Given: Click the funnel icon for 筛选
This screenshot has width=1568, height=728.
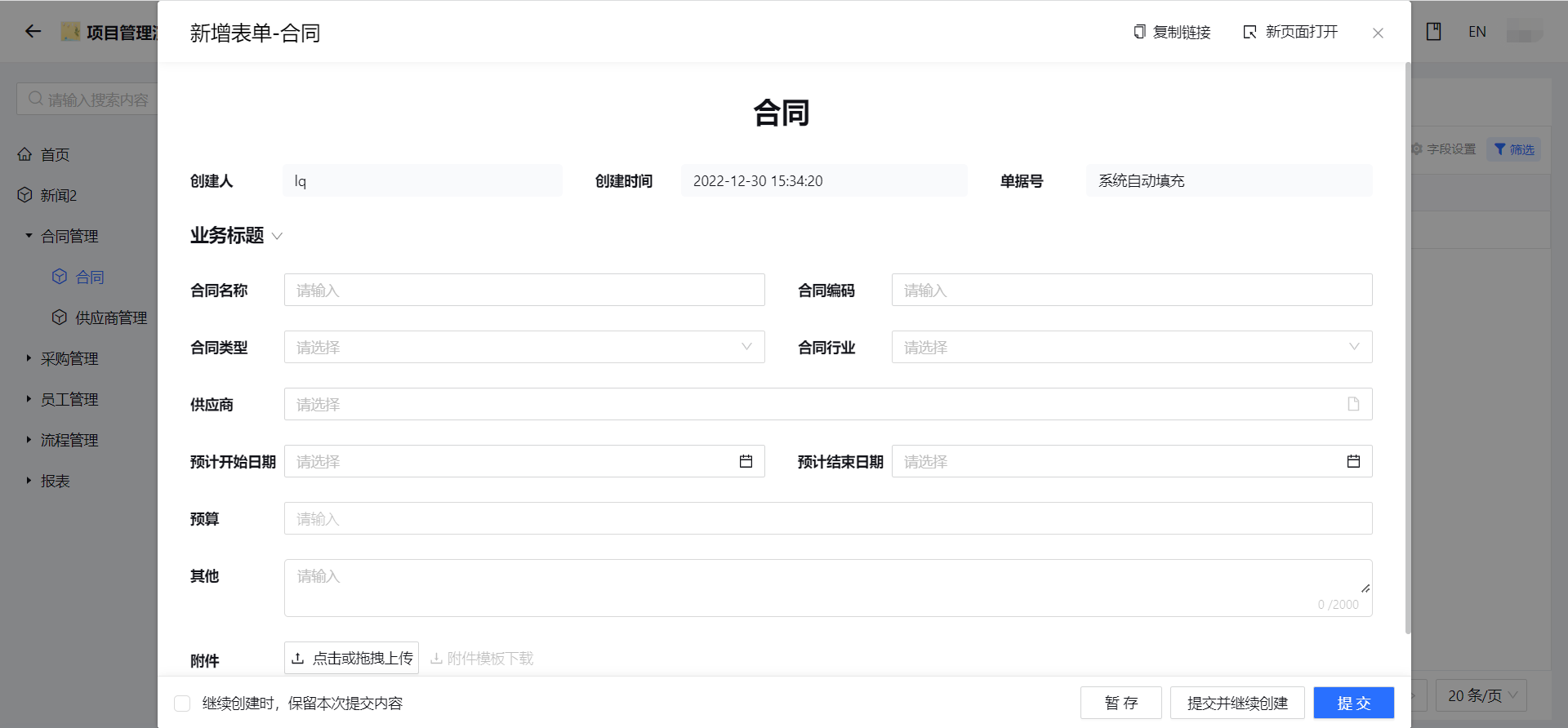Looking at the screenshot, I should (x=1499, y=149).
